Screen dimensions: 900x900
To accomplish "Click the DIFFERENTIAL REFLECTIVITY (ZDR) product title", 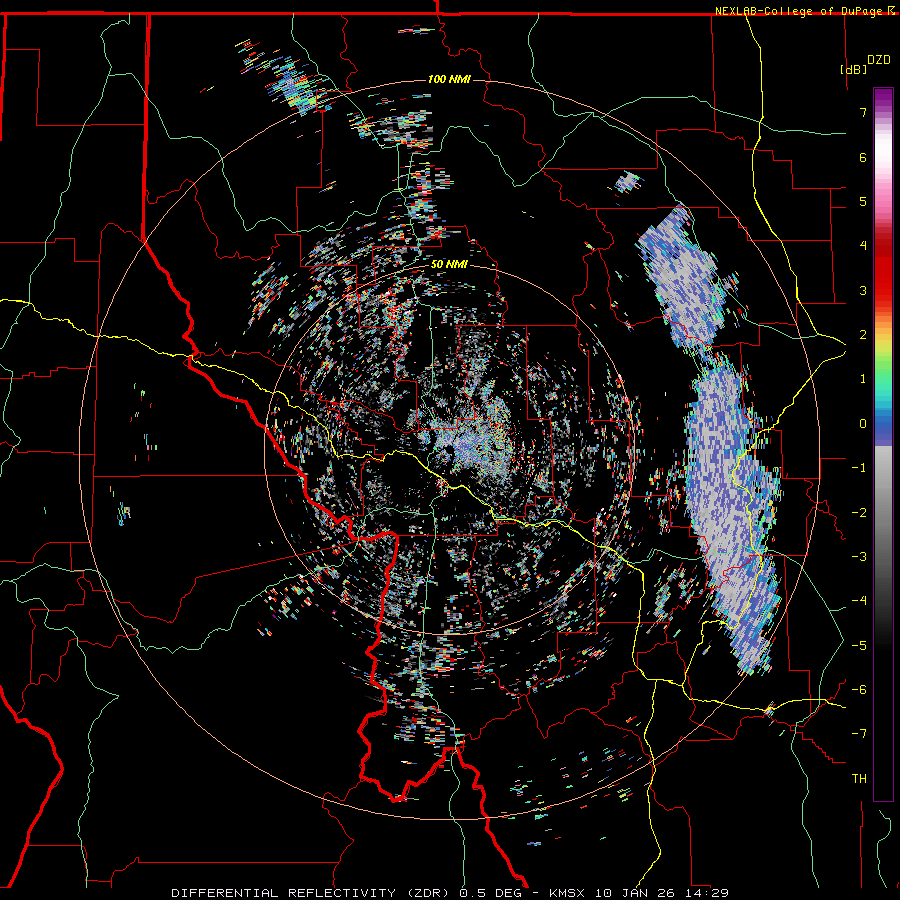I will click(x=312, y=893).
